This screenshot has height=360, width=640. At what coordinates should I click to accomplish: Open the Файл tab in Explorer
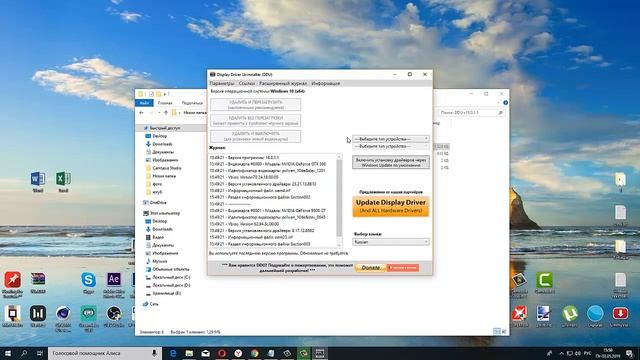pos(144,103)
